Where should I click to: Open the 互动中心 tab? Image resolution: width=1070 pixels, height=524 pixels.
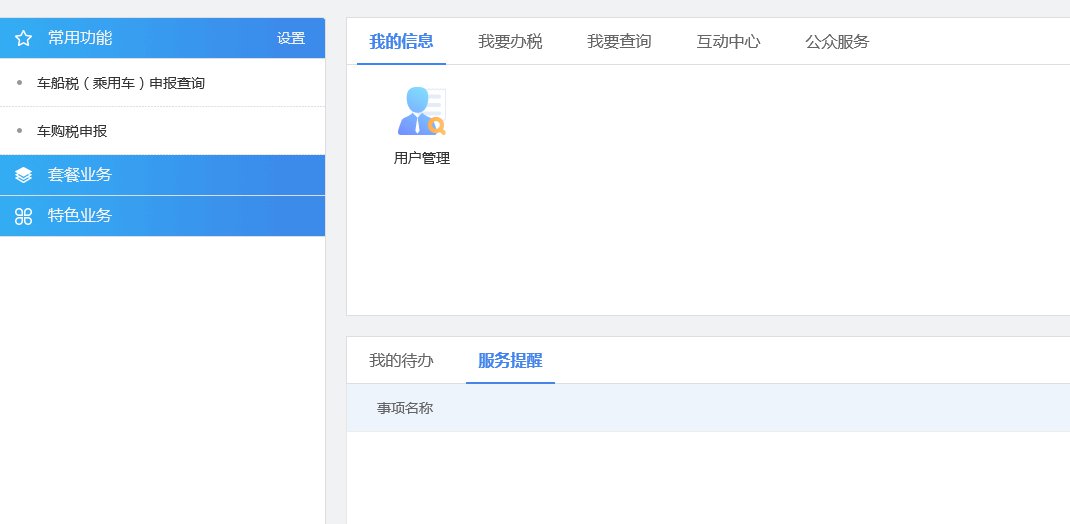[728, 42]
